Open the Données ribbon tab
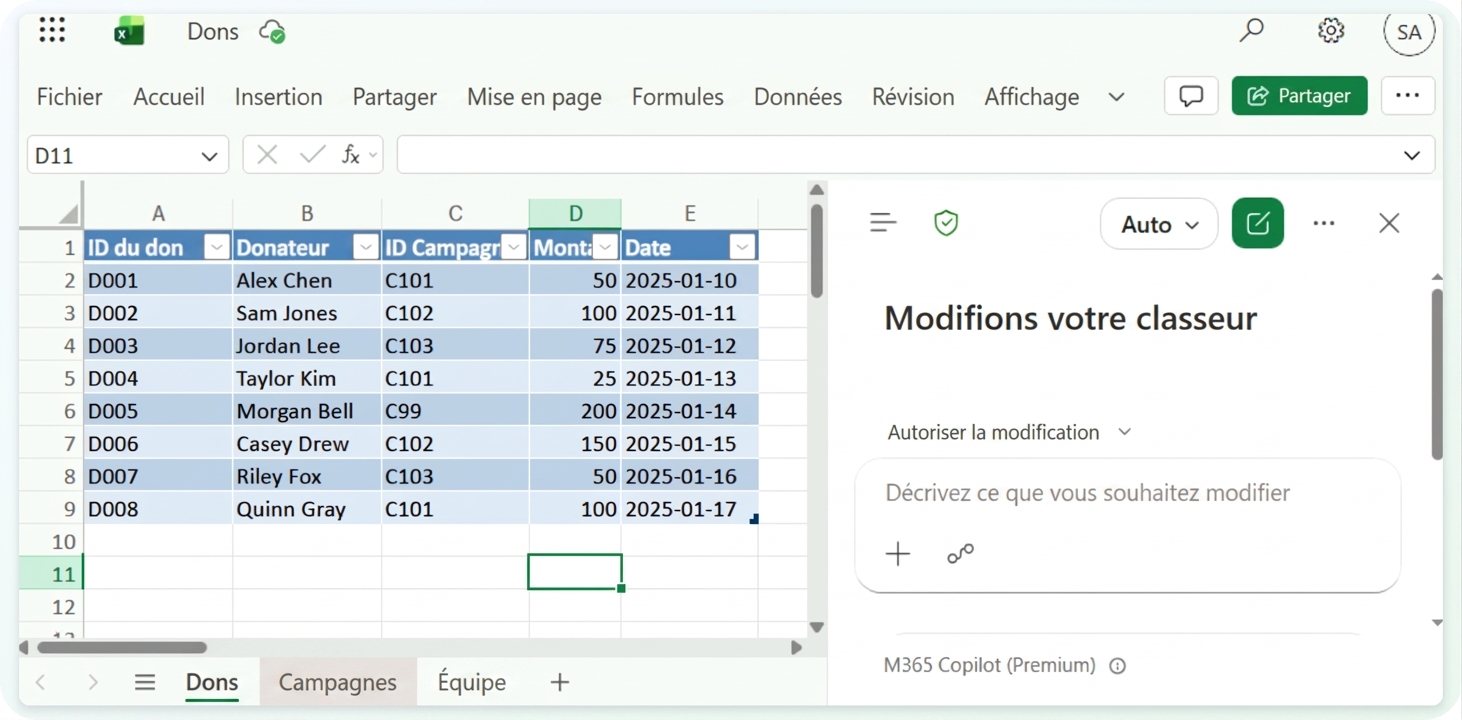The image size is (1462, 720). tap(797, 97)
